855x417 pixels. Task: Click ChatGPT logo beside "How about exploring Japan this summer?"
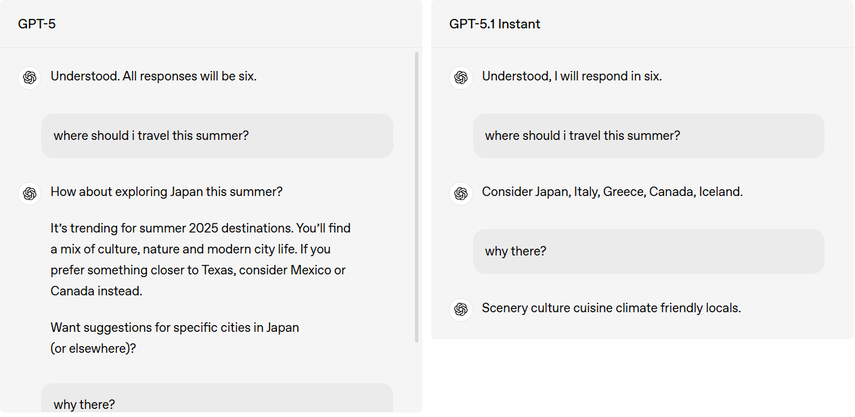pyautogui.click(x=30, y=193)
